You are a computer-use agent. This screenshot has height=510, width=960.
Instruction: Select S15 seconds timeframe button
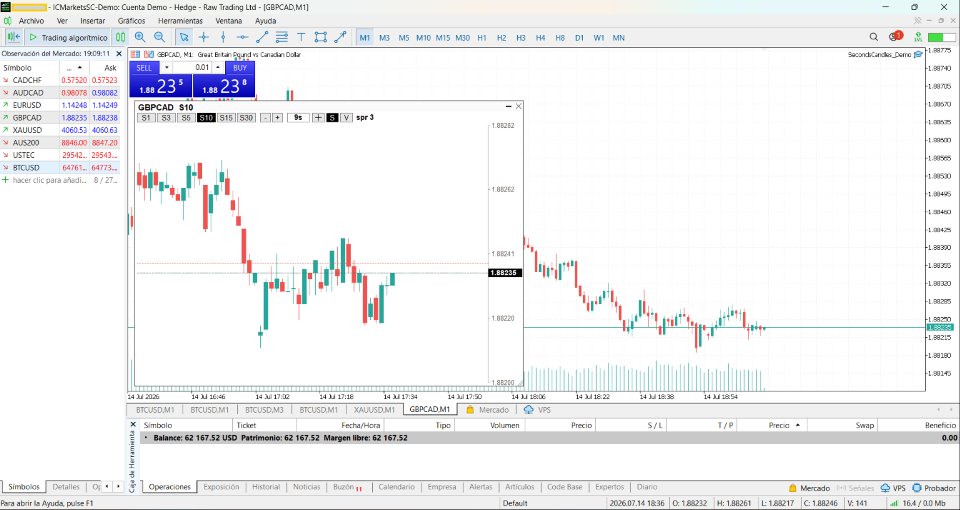click(x=226, y=118)
